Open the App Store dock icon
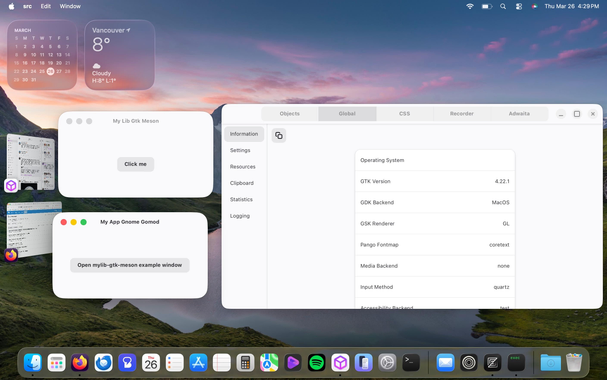Viewport: 607px width, 380px height. click(x=198, y=363)
